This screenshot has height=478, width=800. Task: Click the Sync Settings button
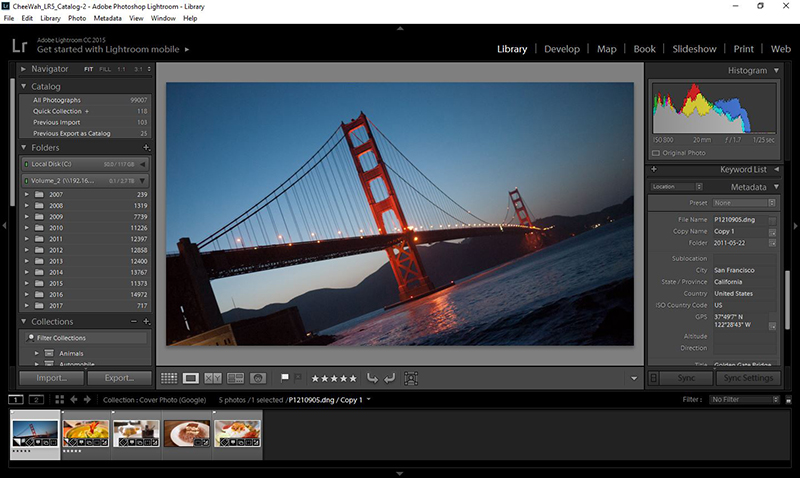[748, 378]
